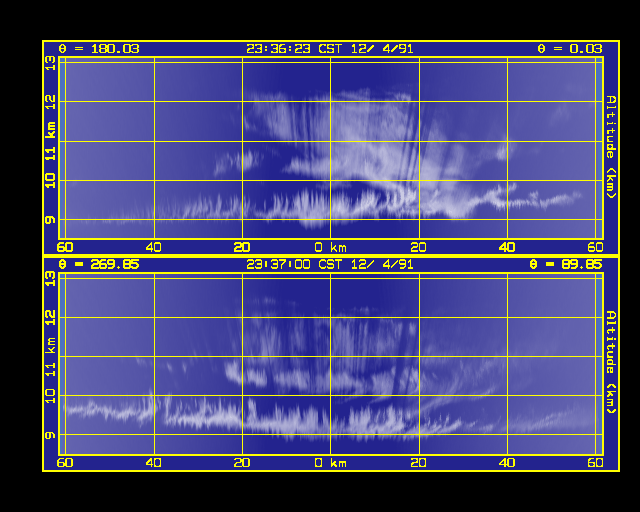Screen dimensions: 640x512
Task: Click the 20 label on the θ = 0.03 side
Action: tap(418, 247)
